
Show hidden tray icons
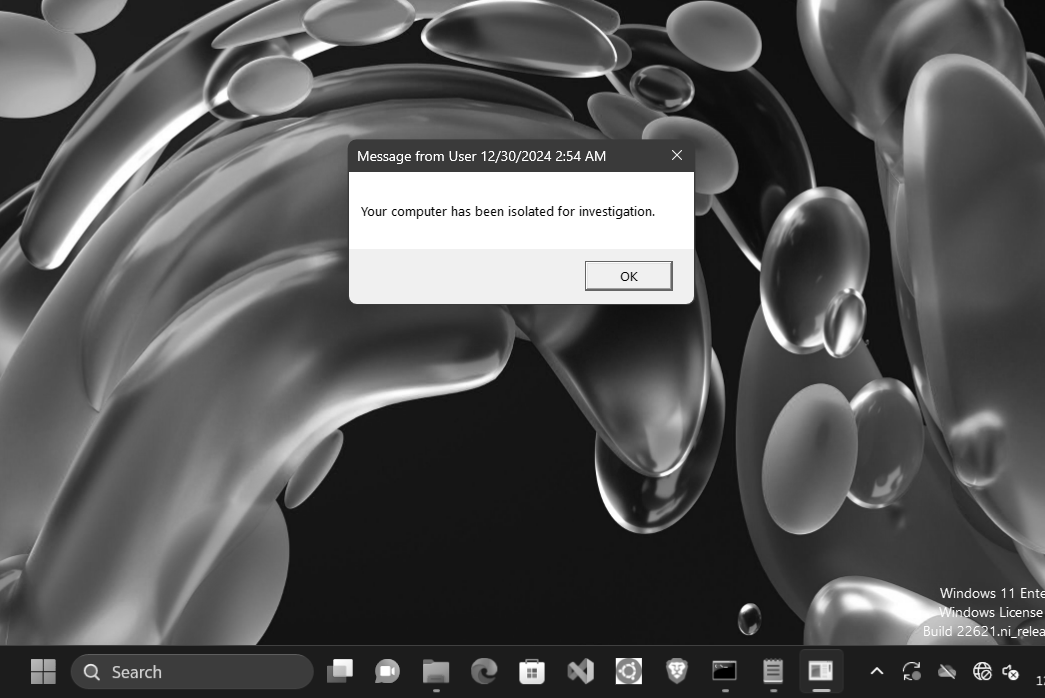877,671
